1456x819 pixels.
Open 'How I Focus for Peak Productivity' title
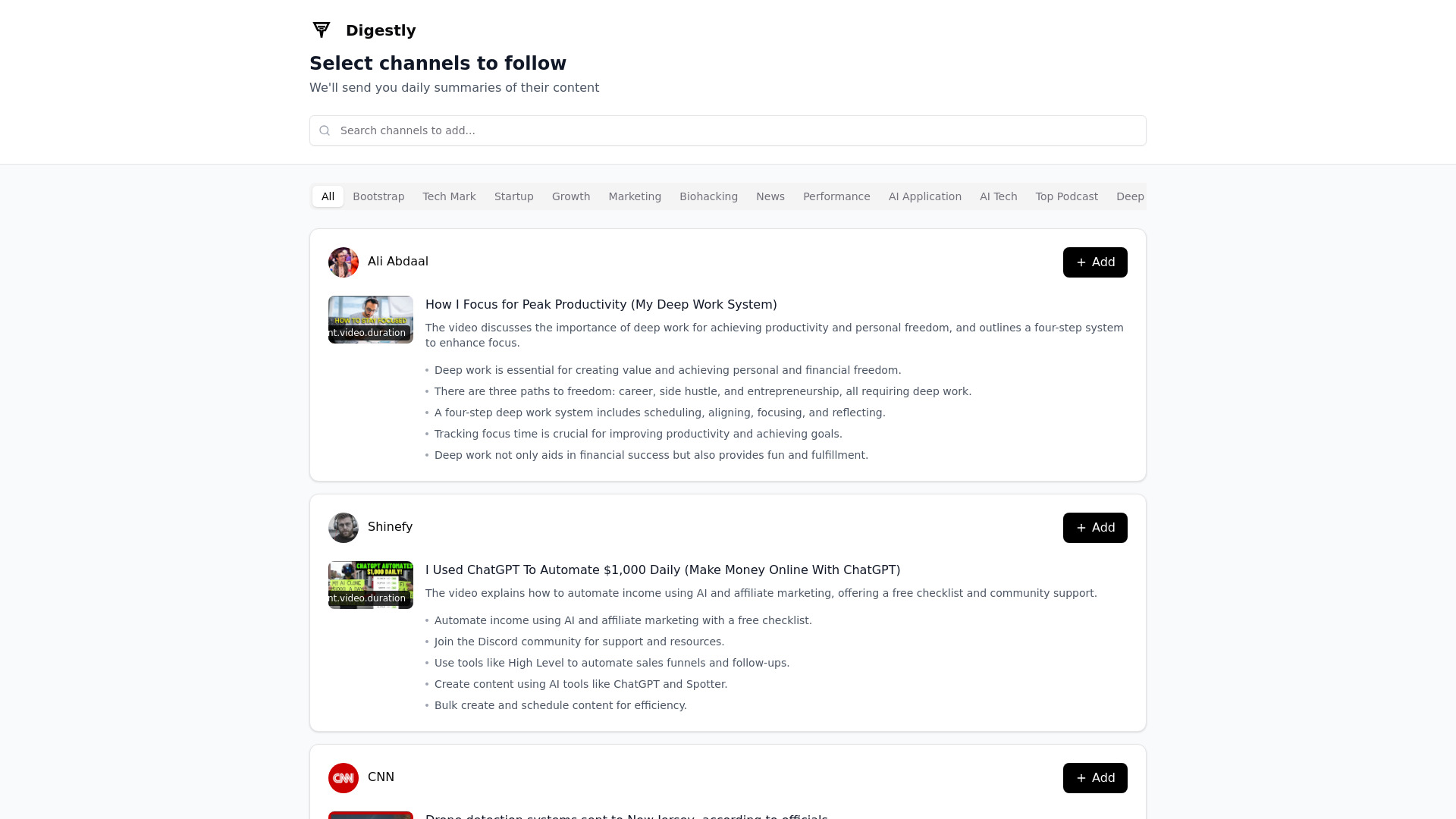tap(601, 305)
